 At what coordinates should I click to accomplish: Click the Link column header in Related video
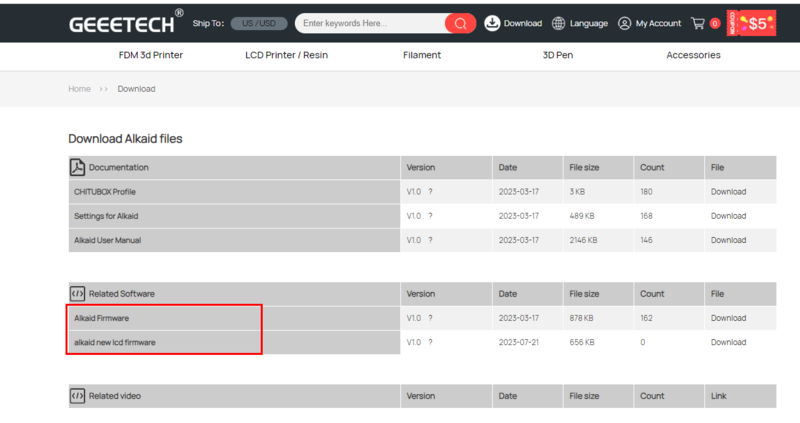pos(718,395)
